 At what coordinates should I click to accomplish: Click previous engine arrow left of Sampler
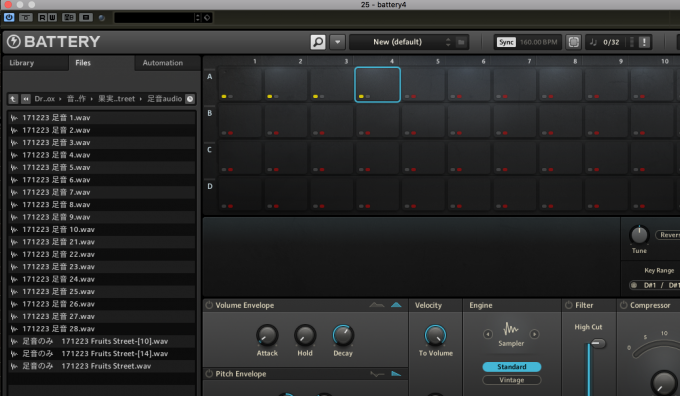(488, 334)
